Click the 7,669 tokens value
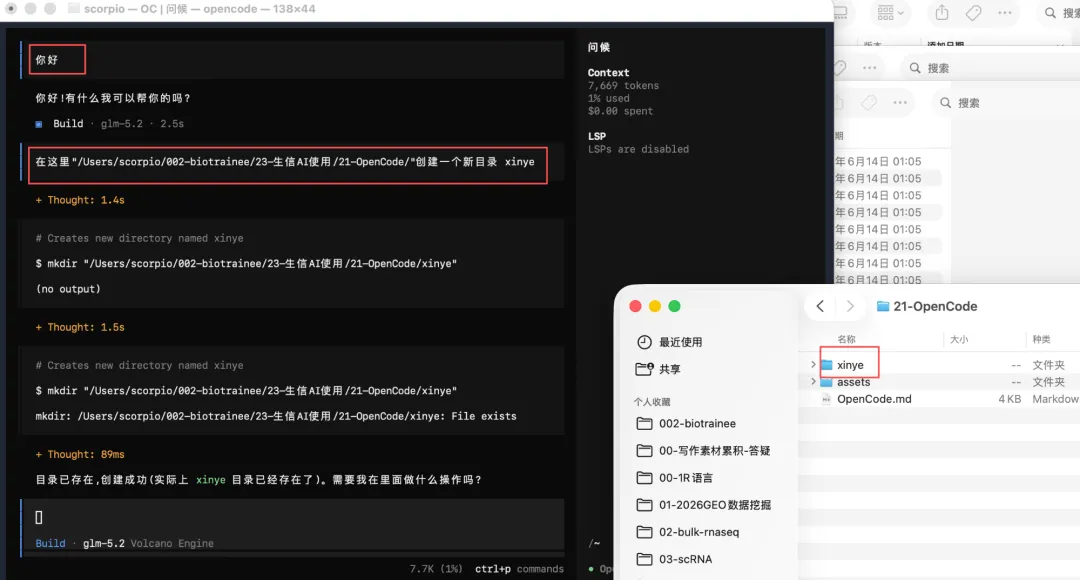This screenshot has height=580, width=1080. coord(623,85)
